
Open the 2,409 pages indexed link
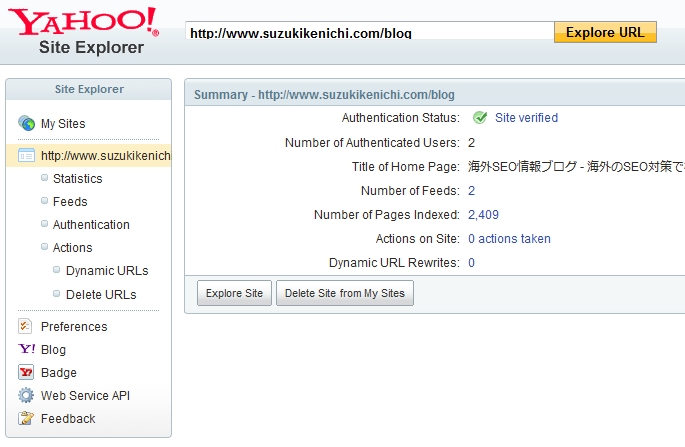483,215
